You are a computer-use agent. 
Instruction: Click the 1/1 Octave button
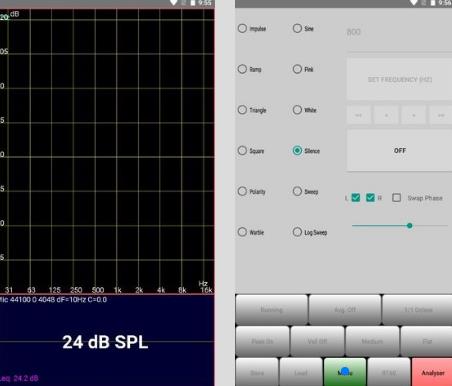[x=417, y=310]
